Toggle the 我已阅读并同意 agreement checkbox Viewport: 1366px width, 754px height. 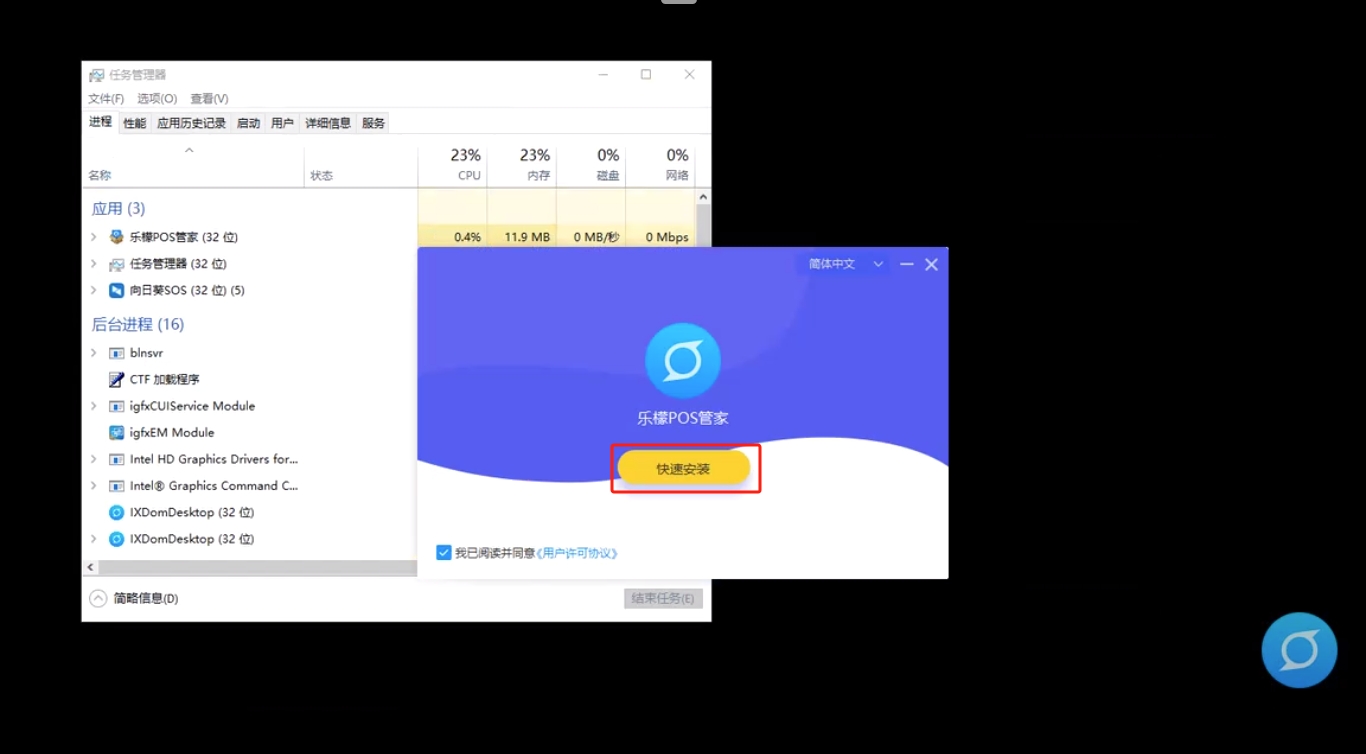pyautogui.click(x=444, y=552)
